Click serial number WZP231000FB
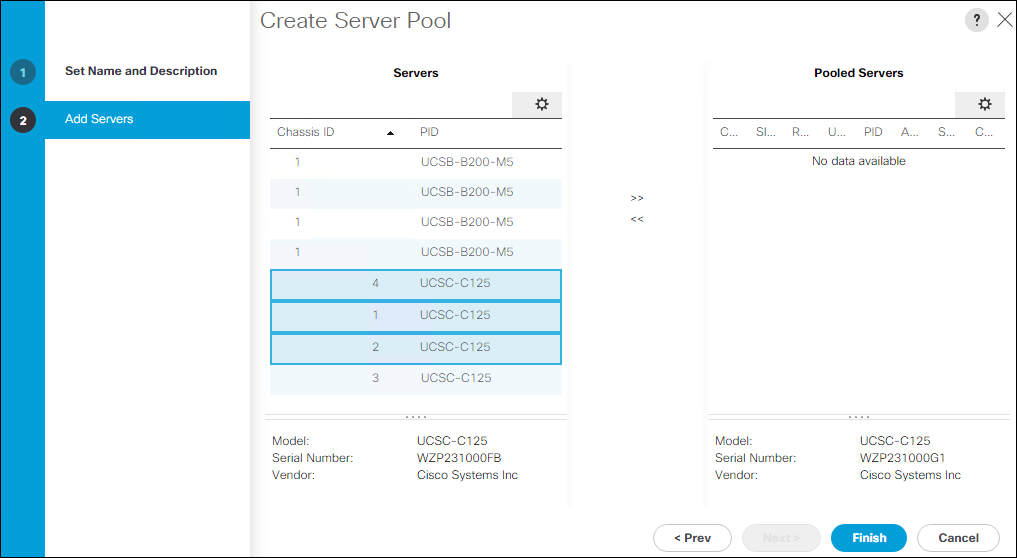Image resolution: width=1017 pixels, height=558 pixels. 459,458
